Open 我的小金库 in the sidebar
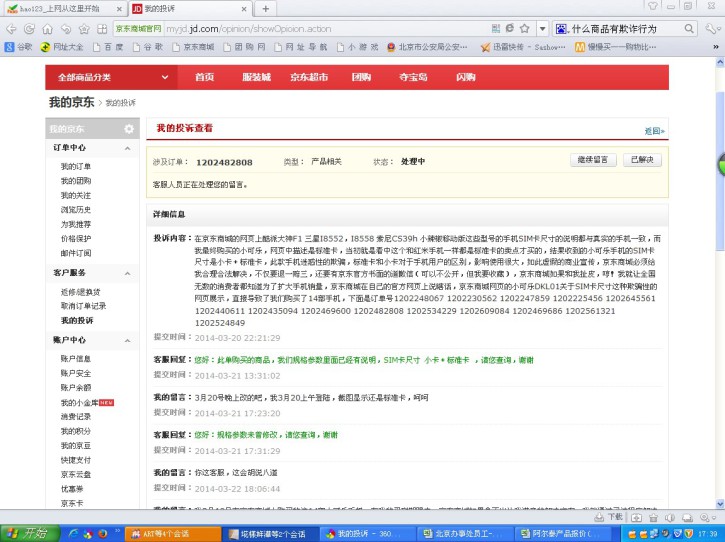The image size is (725, 542). 80,402
